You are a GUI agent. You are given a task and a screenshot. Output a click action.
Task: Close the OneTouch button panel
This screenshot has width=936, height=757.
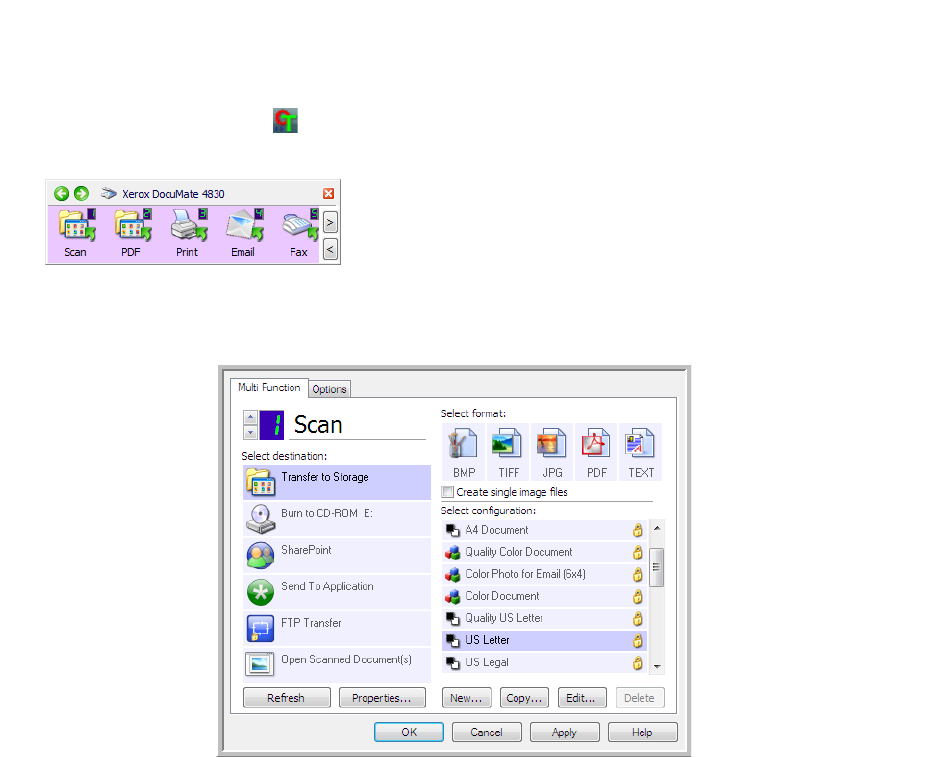click(x=328, y=193)
